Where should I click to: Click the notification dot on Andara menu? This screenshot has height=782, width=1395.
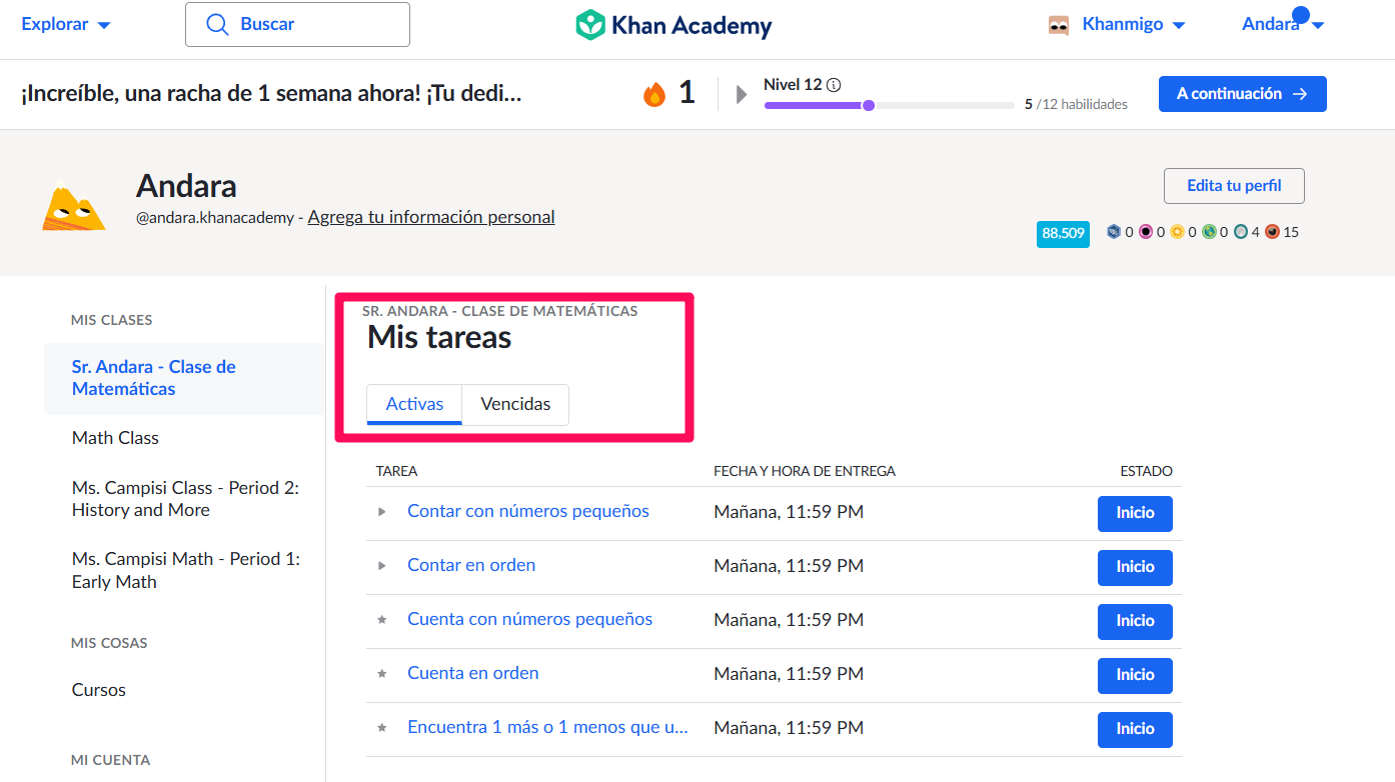coord(1301,15)
